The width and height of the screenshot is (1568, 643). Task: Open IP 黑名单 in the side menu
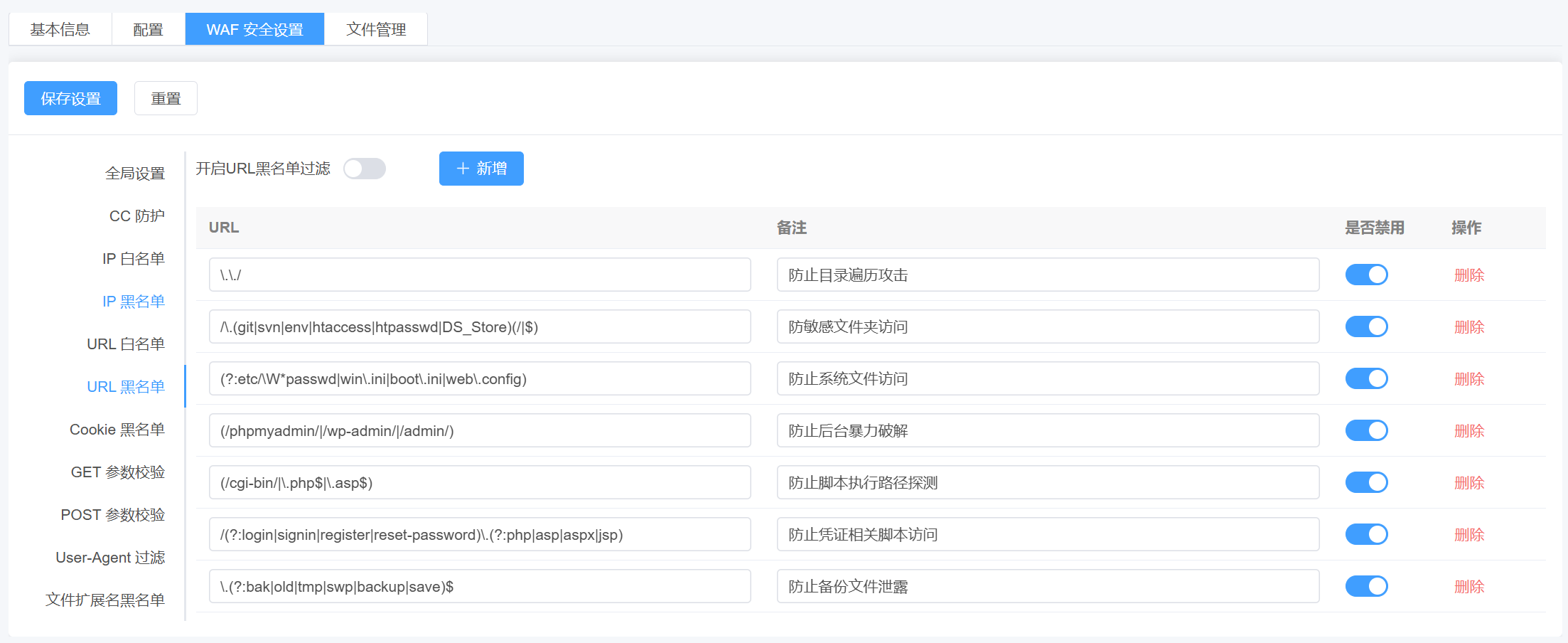pos(134,302)
